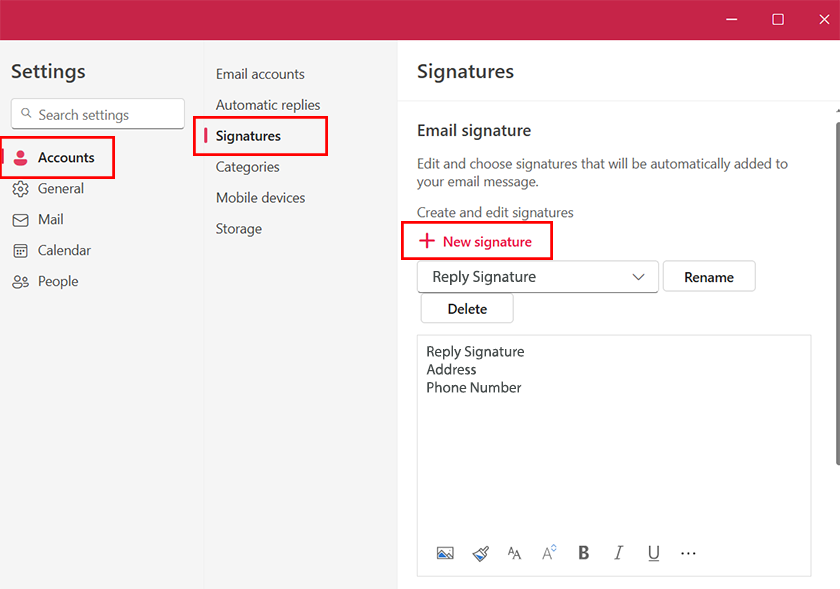Open the Accounts settings category
This screenshot has height=589, width=840.
(66, 158)
